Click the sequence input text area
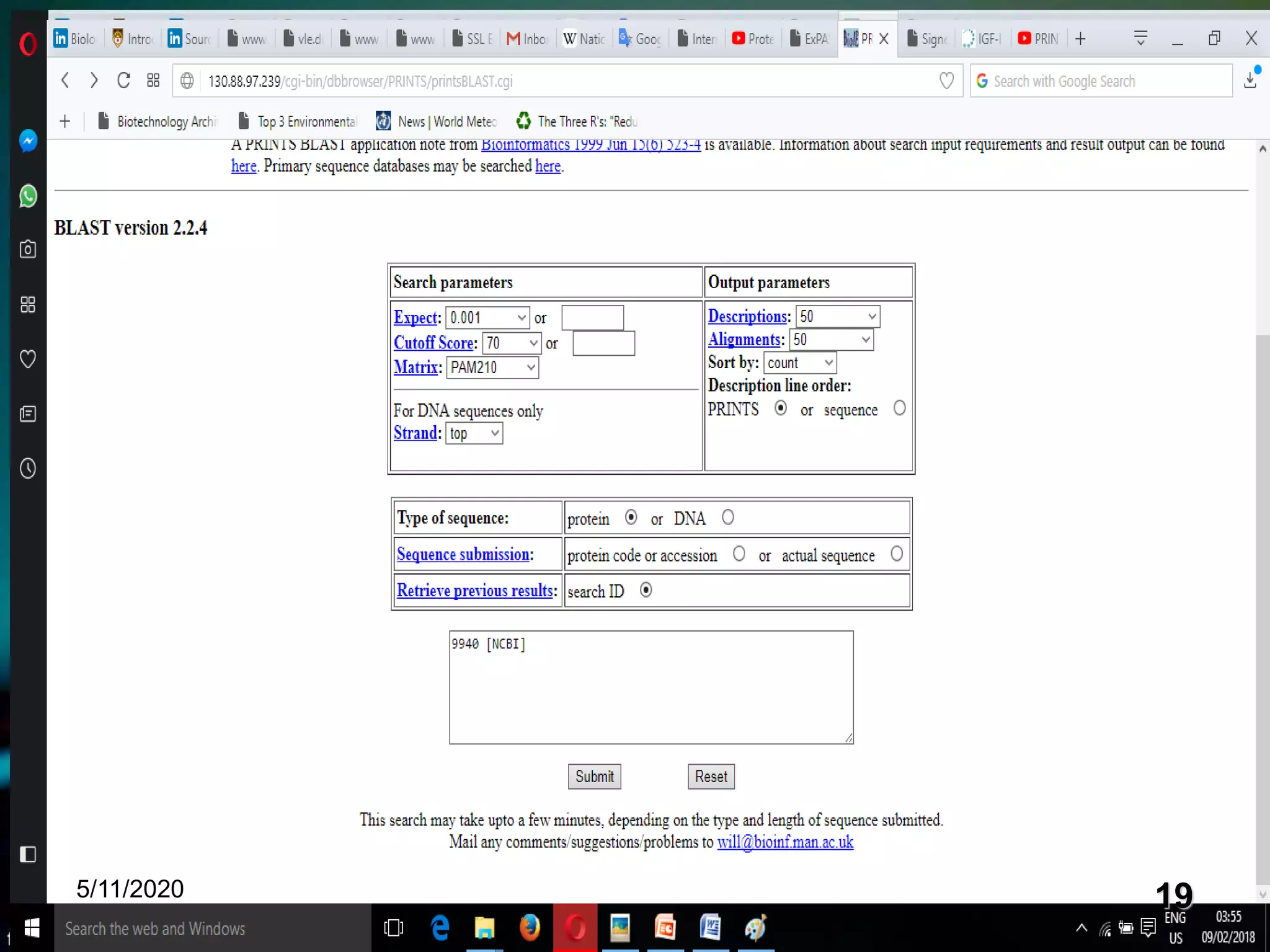Screen dimensions: 1270x952 click(651, 688)
